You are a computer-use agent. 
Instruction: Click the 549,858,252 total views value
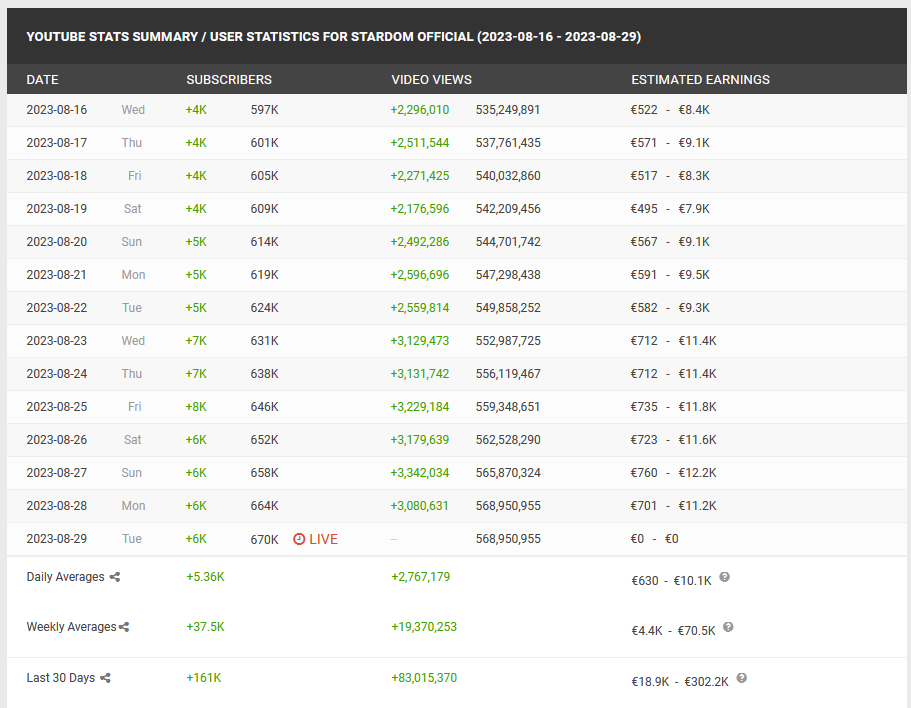[x=508, y=308]
